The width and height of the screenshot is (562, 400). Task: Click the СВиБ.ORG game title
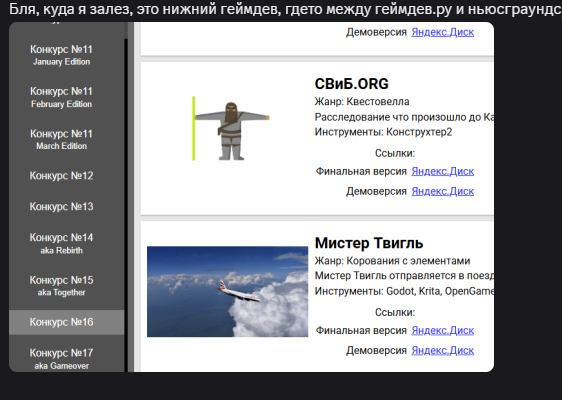352,84
